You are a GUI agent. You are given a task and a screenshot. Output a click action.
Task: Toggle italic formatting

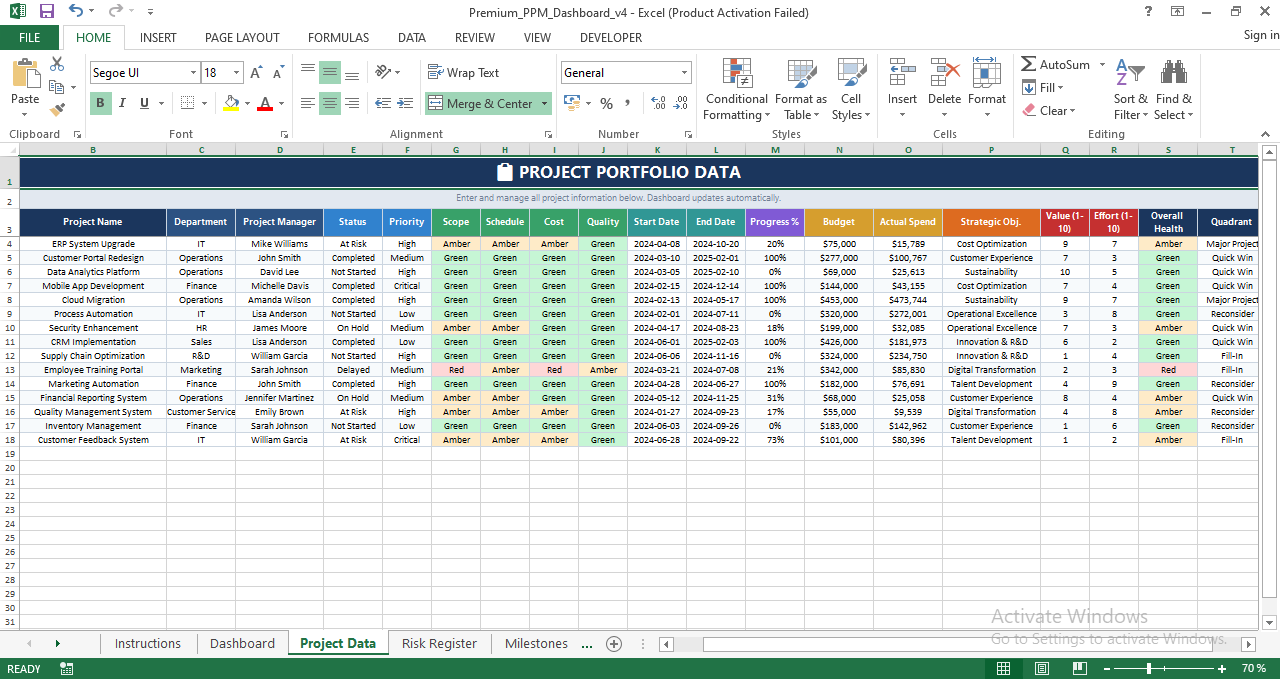(x=121, y=103)
